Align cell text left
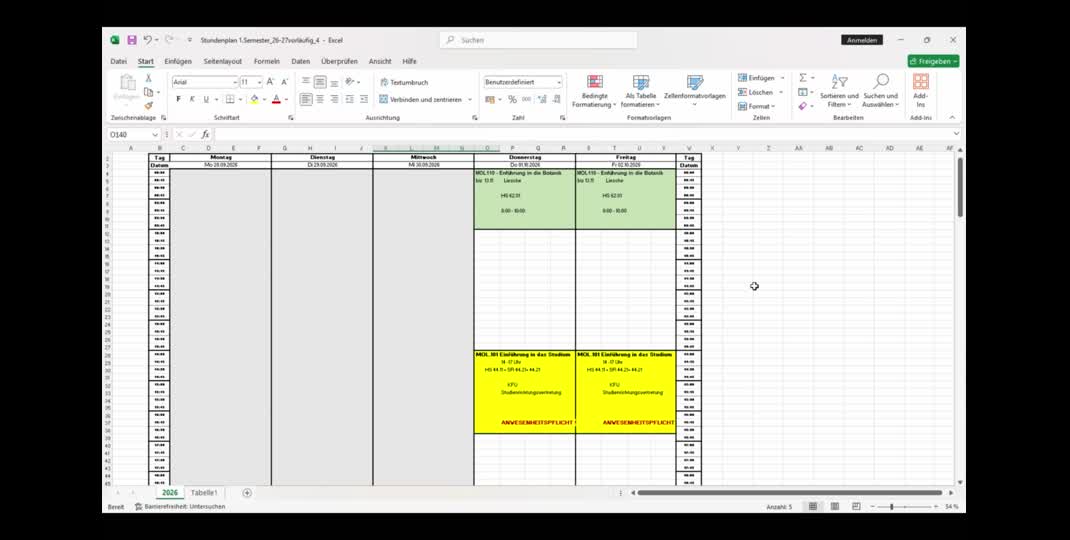1070x540 pixels. point(306,100)
